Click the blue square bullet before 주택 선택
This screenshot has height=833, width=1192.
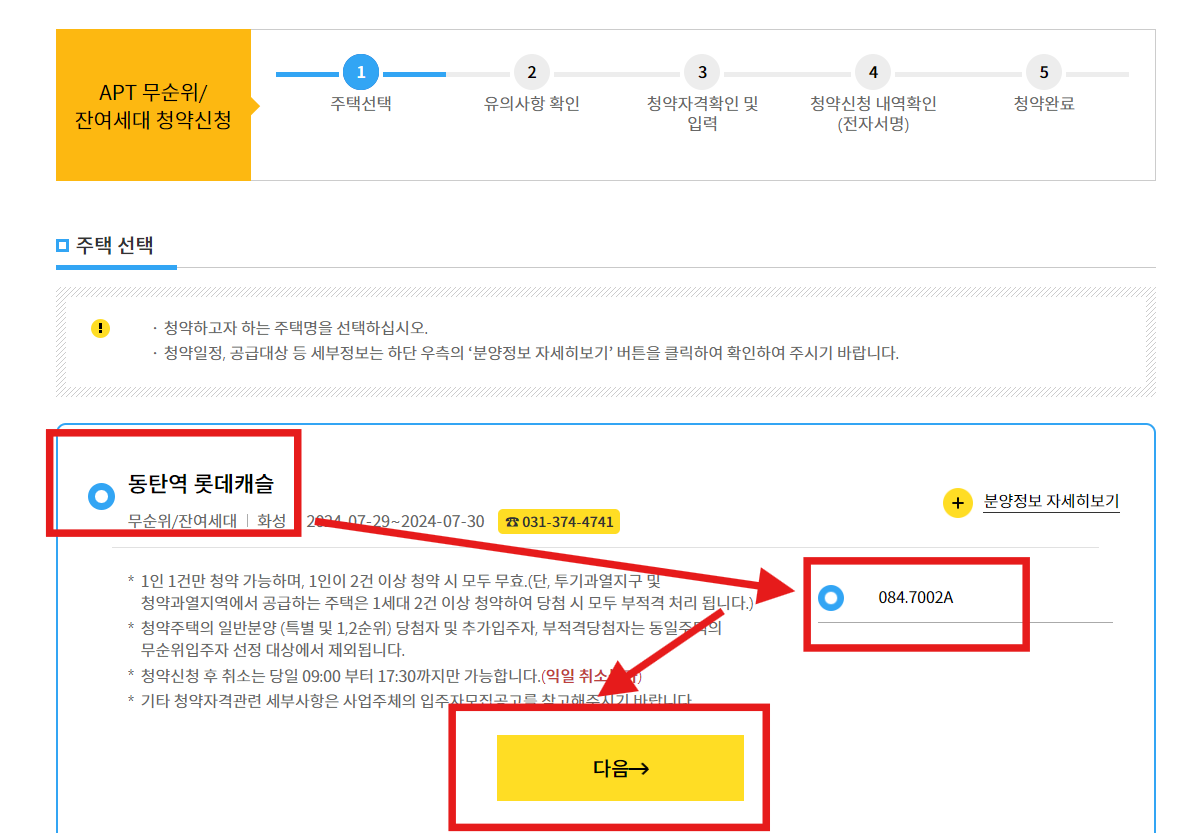pyautogui.click(x=62, y=245)
